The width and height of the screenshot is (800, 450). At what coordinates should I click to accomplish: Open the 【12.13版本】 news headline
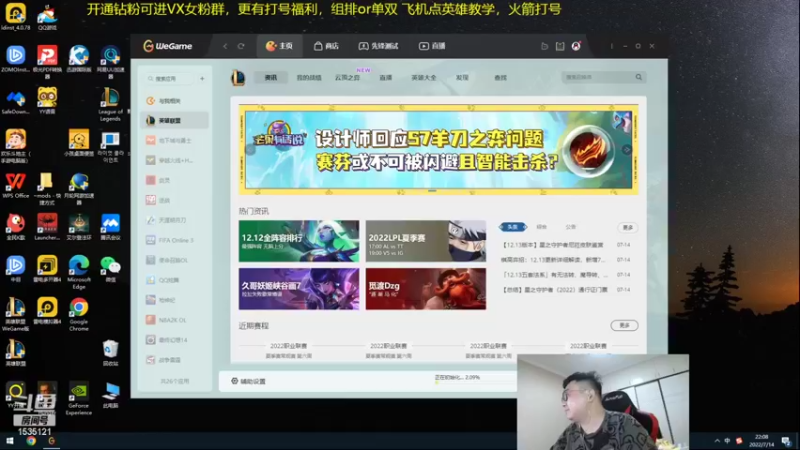pyautogui.click(x=553, y=245)
